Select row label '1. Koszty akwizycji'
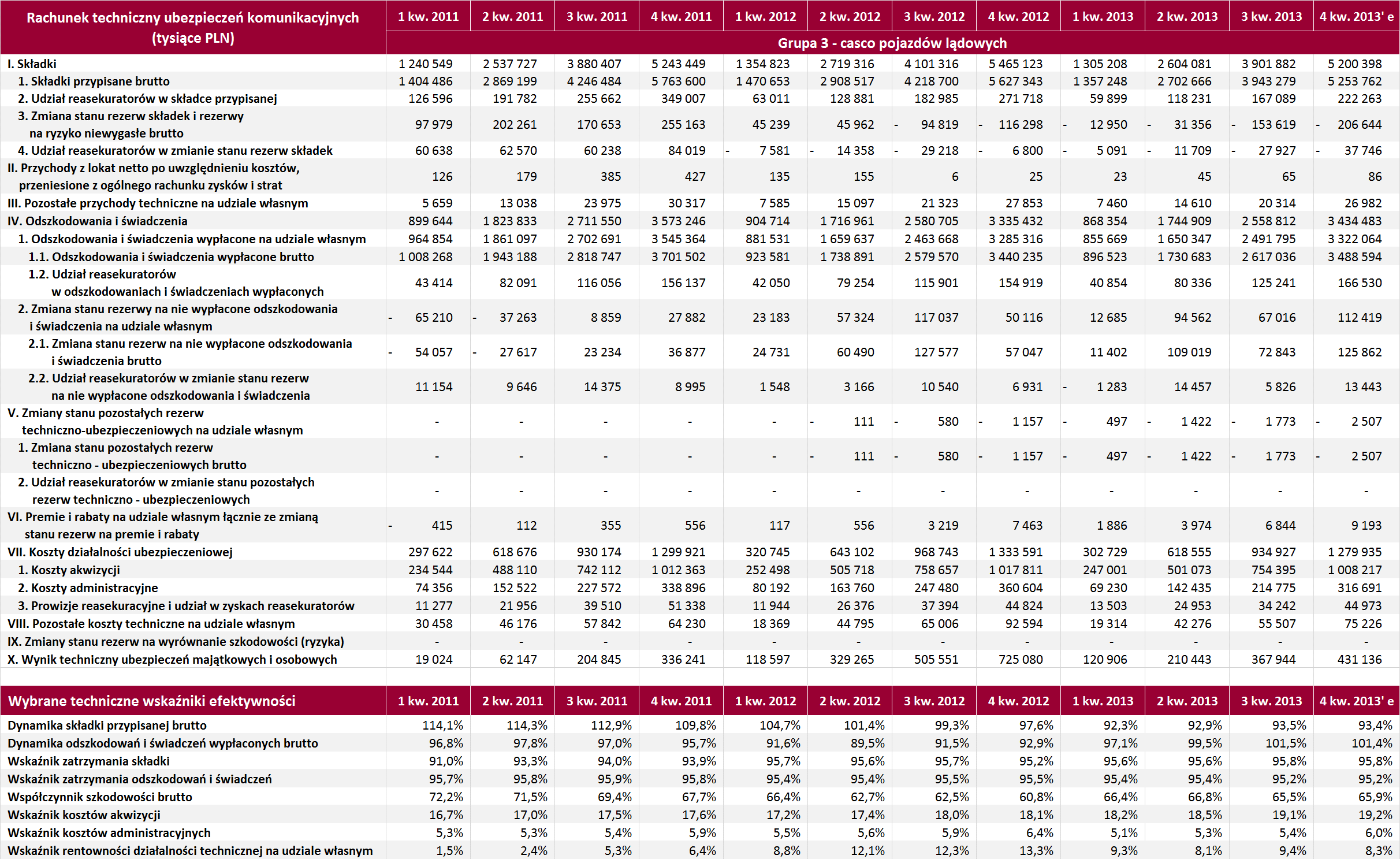 (69, 570)
